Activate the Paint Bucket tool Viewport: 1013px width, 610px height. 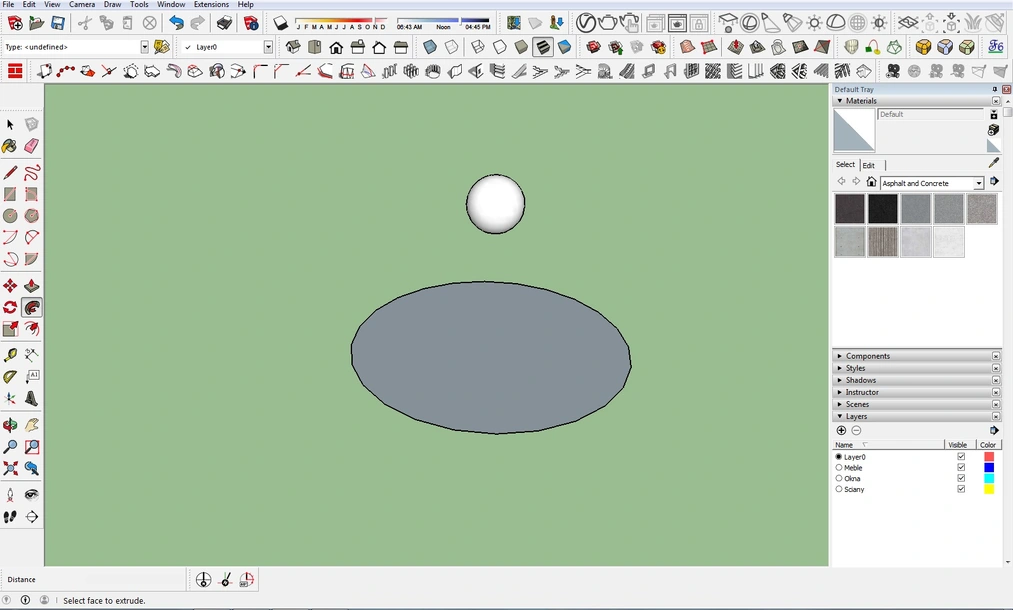tap(10, 146)
